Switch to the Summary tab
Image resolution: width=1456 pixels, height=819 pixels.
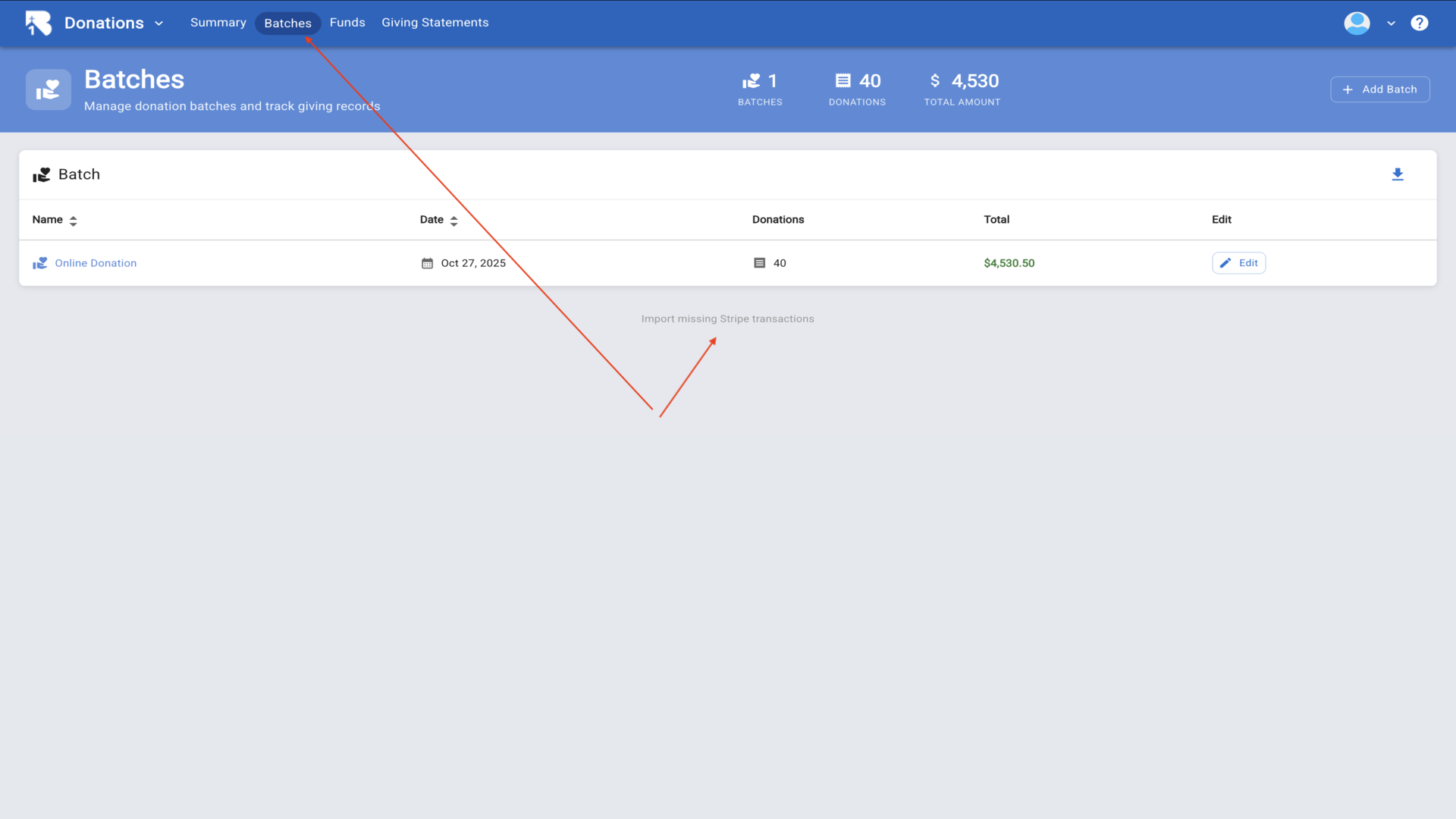click(x=218, y=23)
